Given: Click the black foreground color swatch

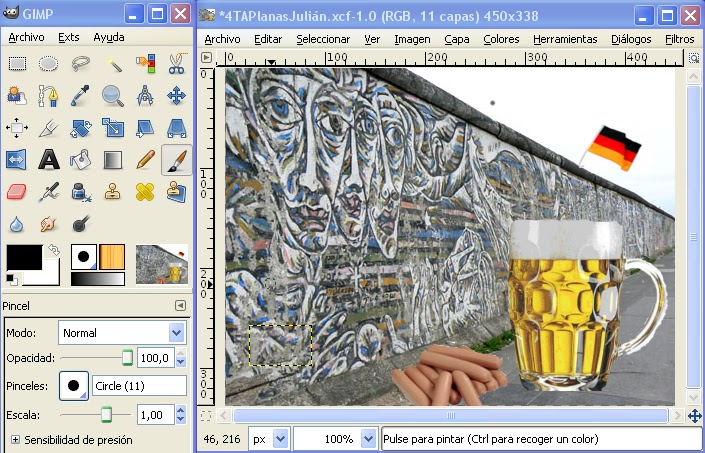Looking at the screenshot, I should click(23, 257).
